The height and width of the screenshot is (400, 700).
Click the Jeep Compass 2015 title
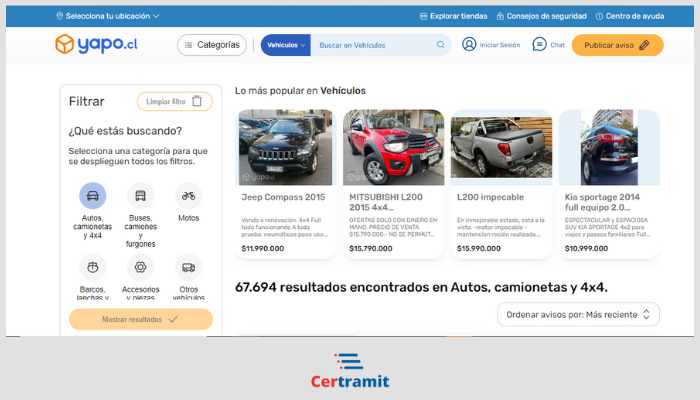pos(283,197)
